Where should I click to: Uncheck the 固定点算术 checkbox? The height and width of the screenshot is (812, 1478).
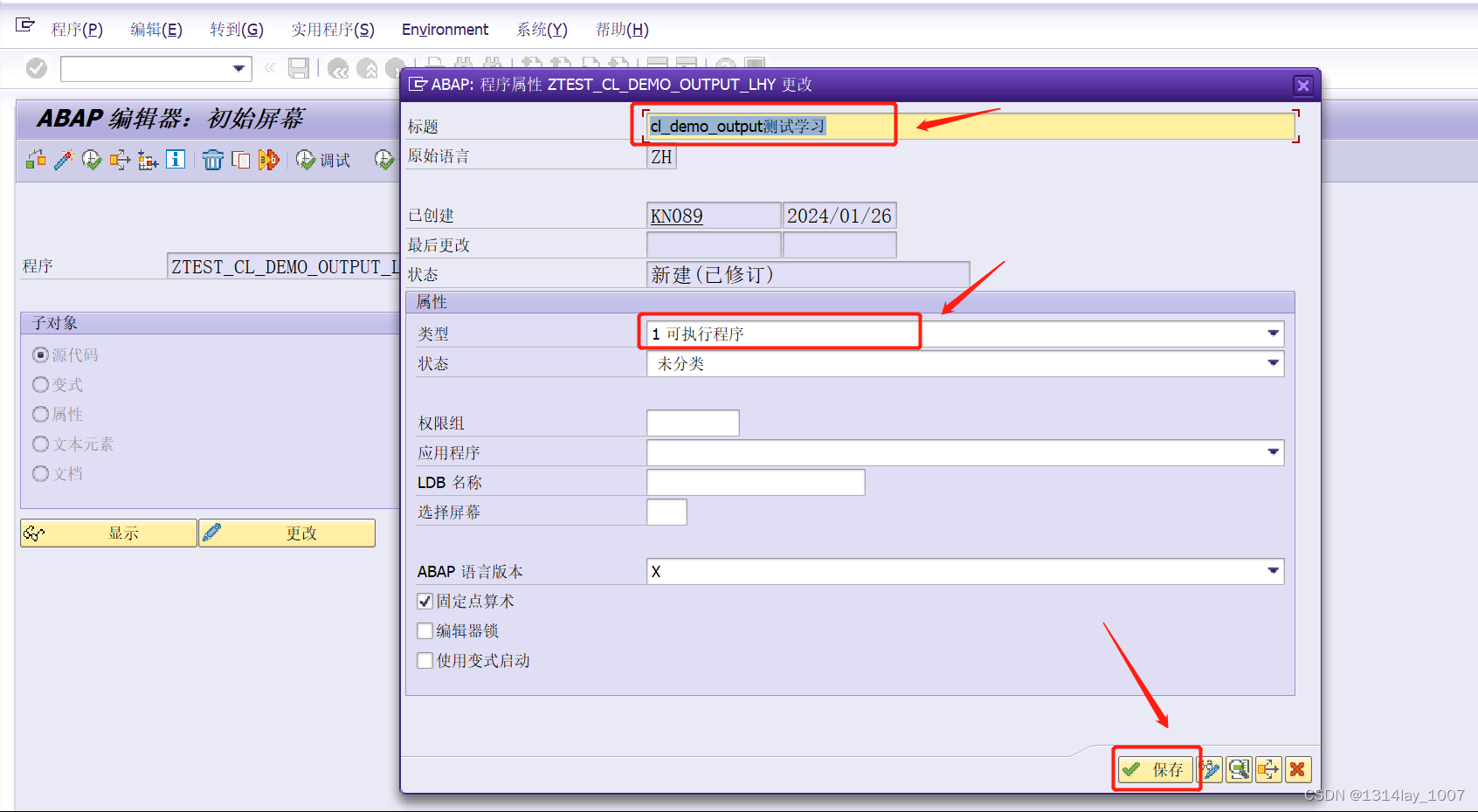425,601
